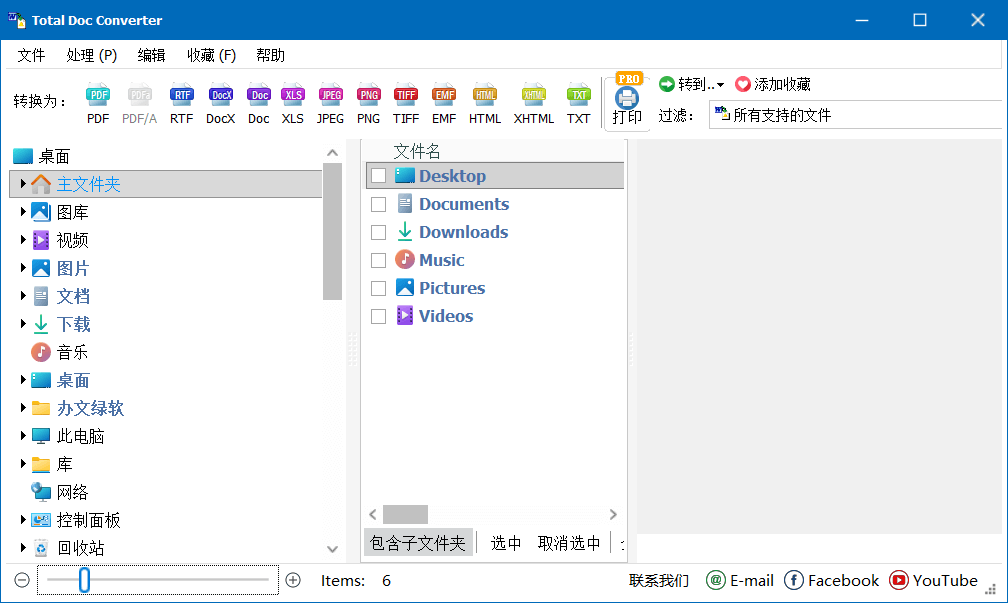This screenshot has width=1008, height=603.
Task: Select TXT as the output format
Action: (578, 100)
